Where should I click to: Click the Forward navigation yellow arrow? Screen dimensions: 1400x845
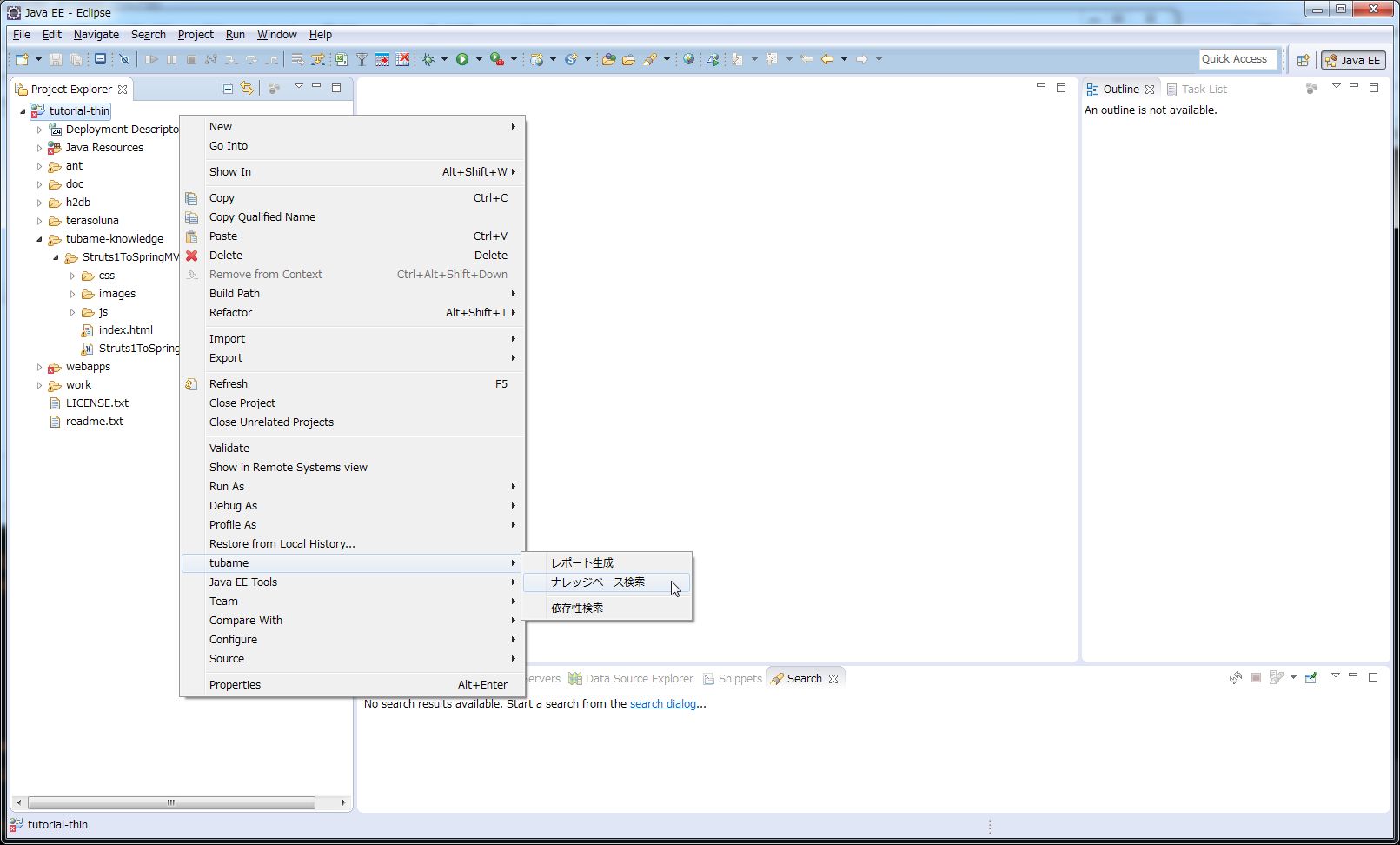(x=862, y=59)
